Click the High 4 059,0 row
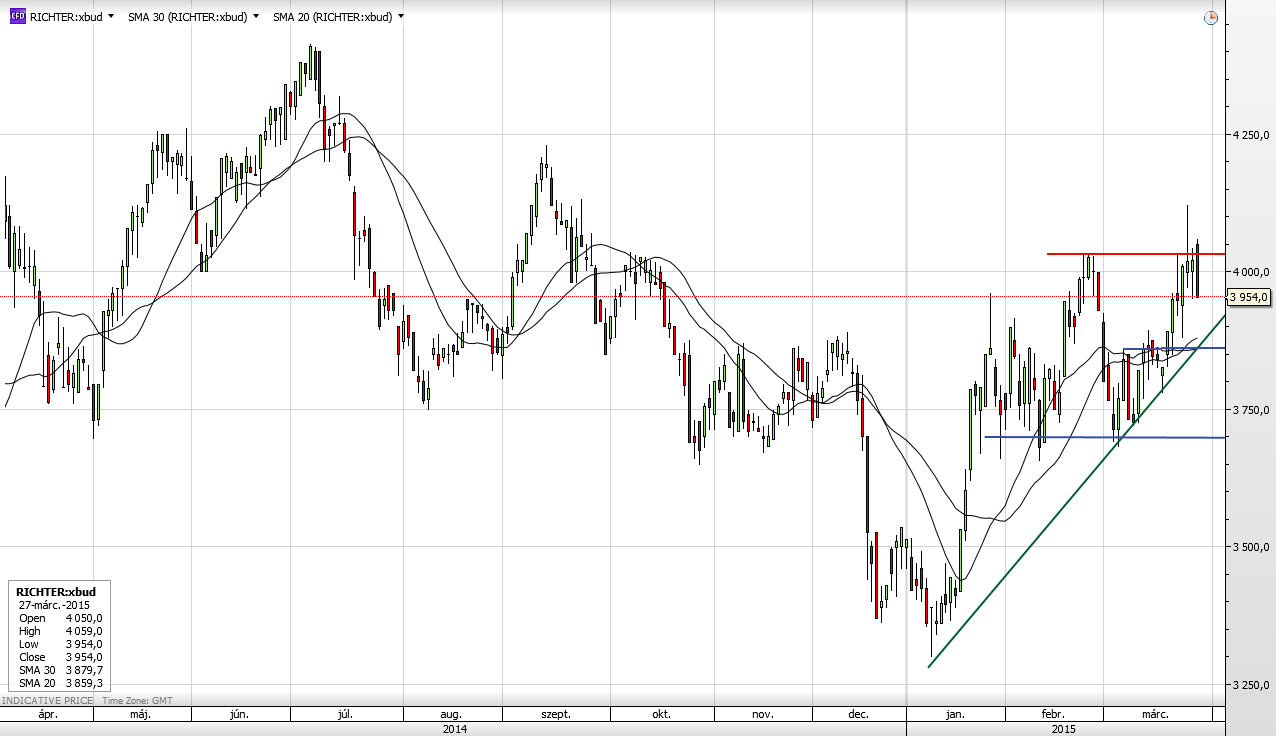This screenshot has width=1276, height=736. (60, 631)
